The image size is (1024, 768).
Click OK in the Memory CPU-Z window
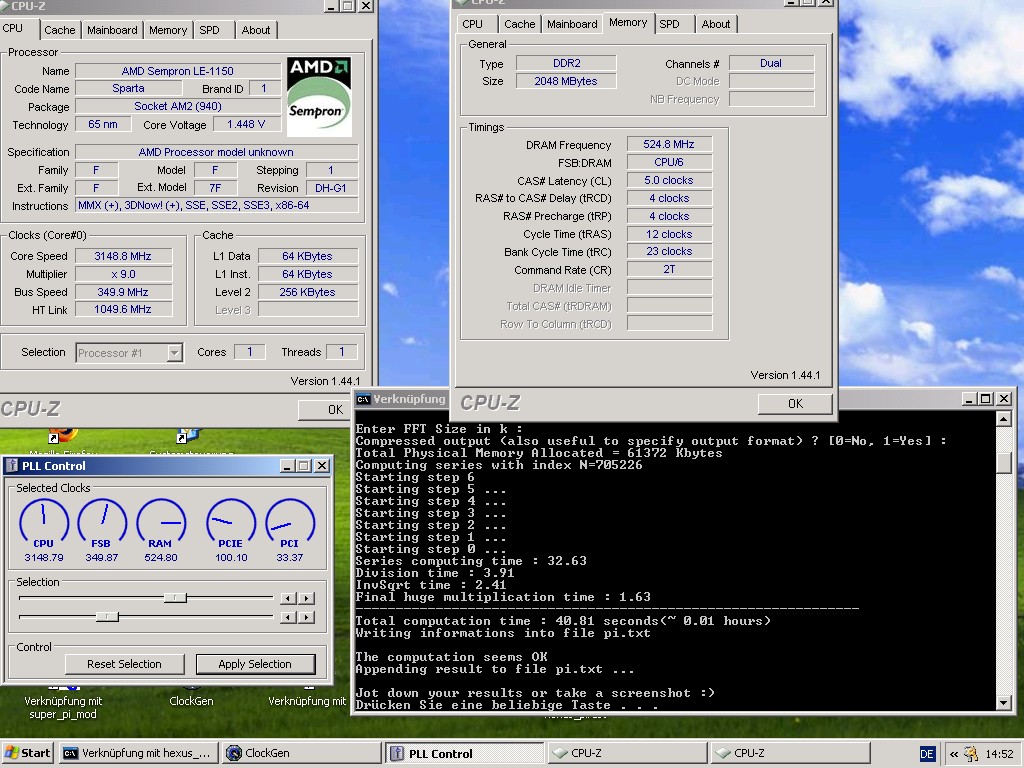(795, 404)
